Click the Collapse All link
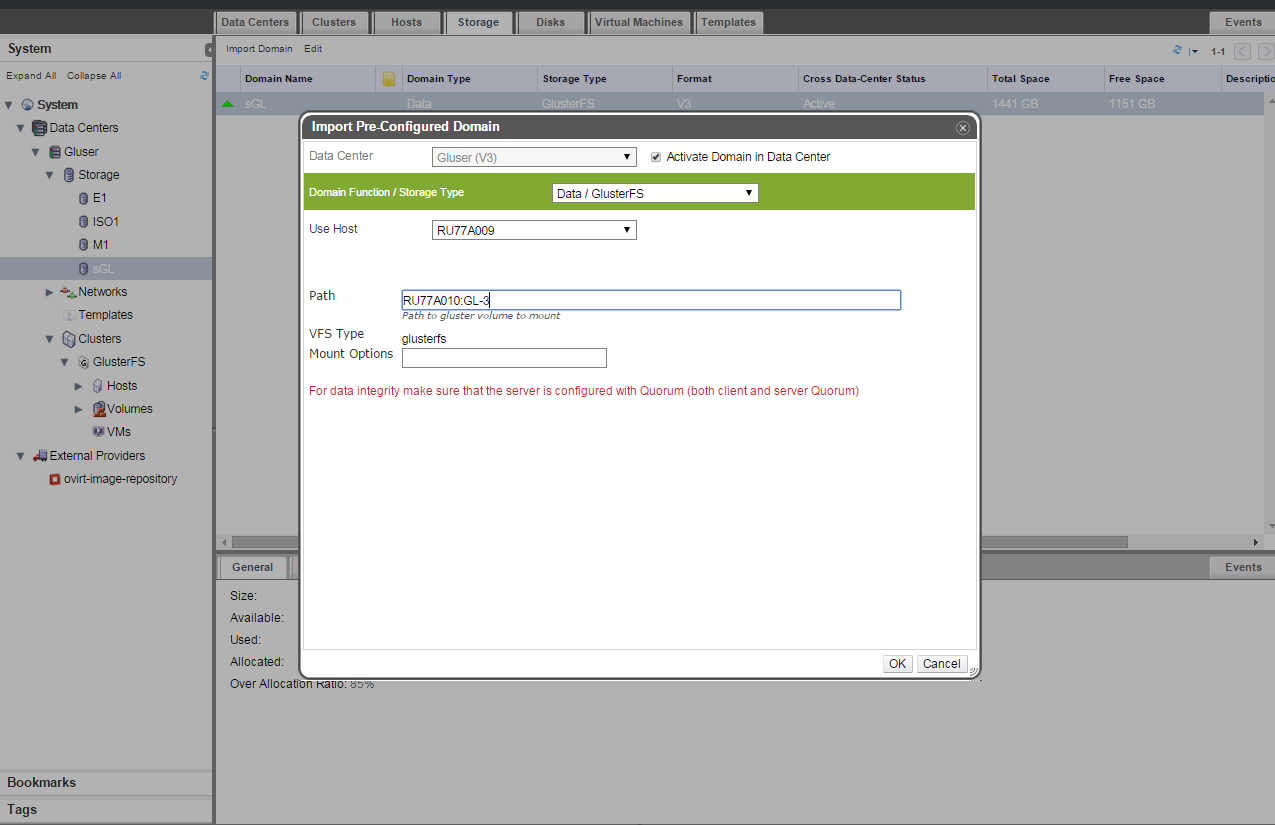1275x825 pixels. click(94, 76)
